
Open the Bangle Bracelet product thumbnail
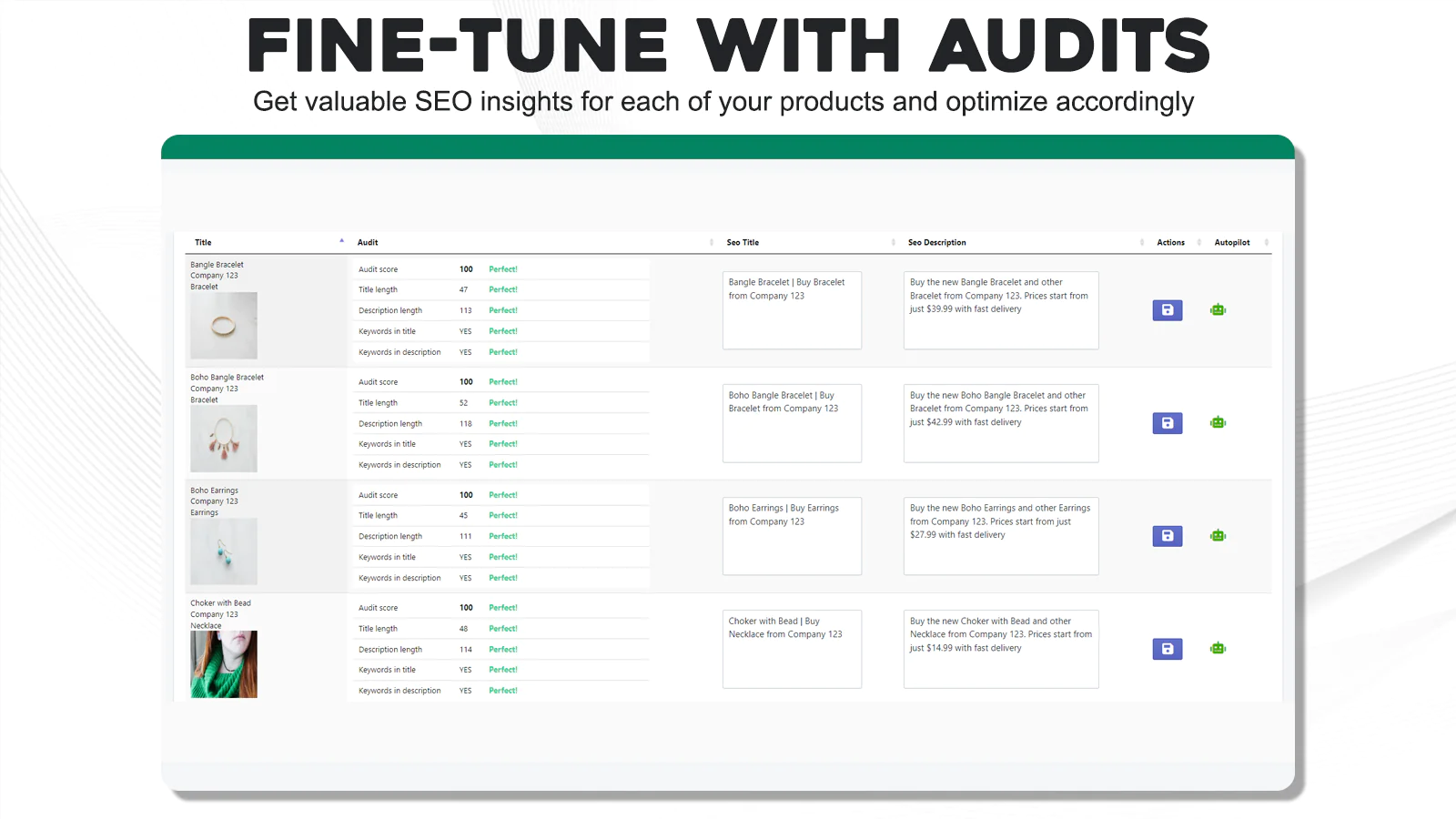tap(224, 326)
